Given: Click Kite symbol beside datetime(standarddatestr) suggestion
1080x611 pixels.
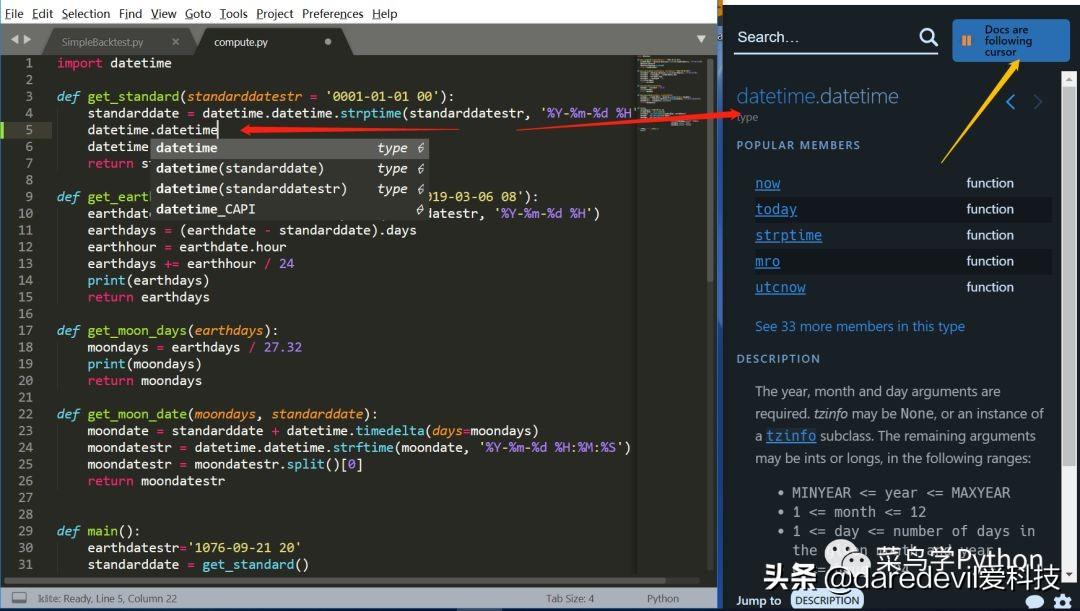Looking at the screenshot, I should [x=420, y=189].
